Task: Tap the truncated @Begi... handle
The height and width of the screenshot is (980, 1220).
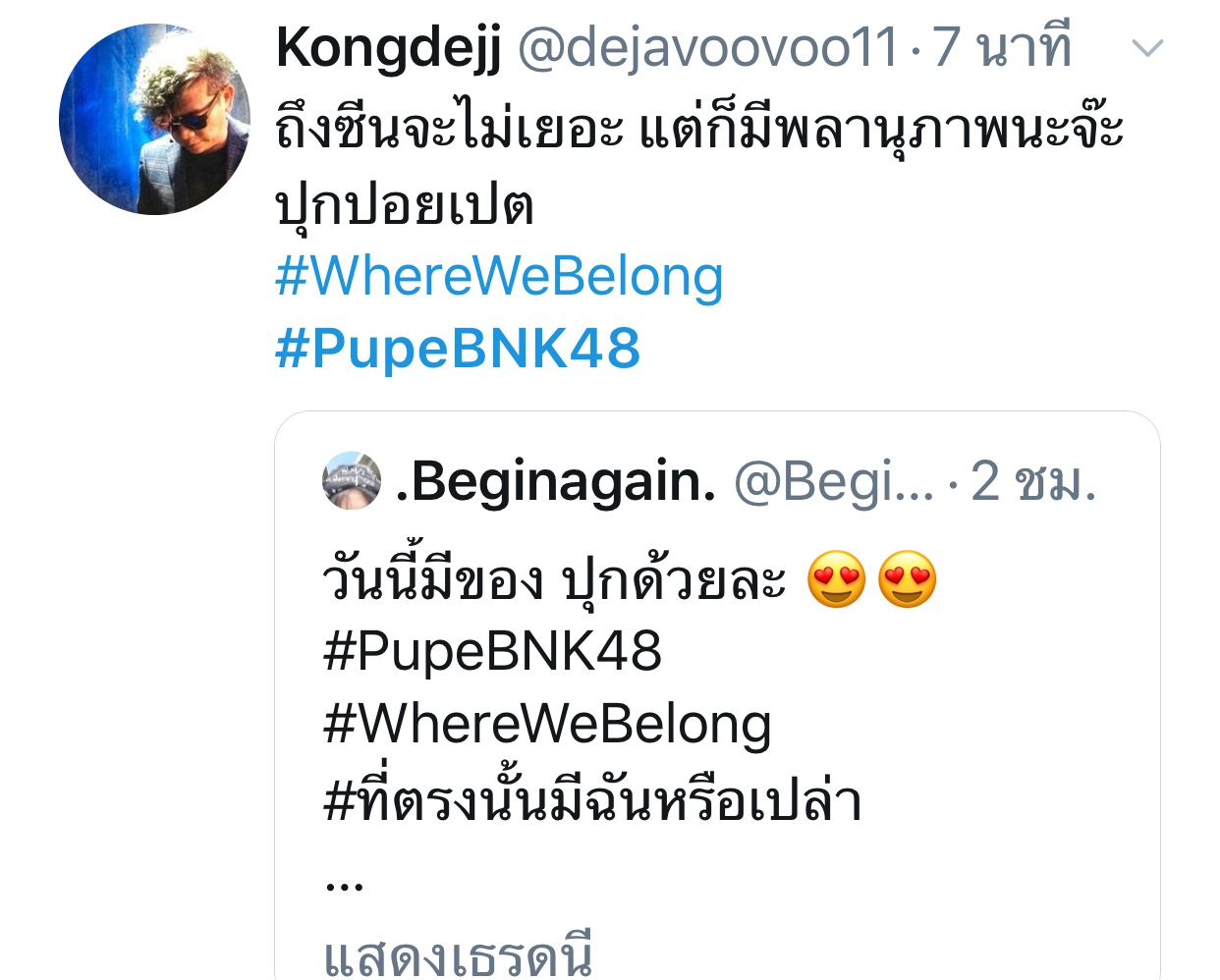Action: [x=834, y=482]
